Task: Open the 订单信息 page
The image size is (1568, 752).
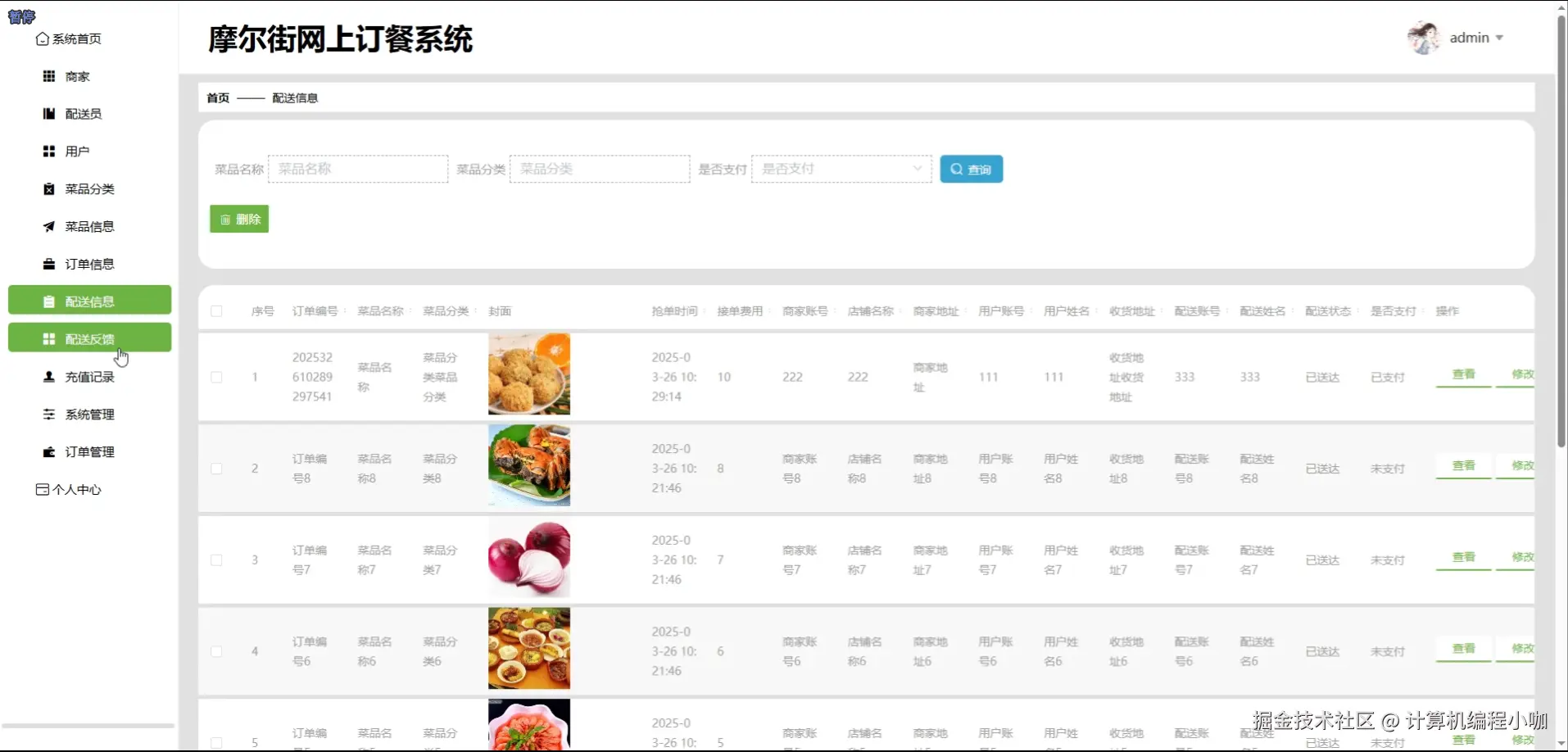Action: [x=88, y=263]
